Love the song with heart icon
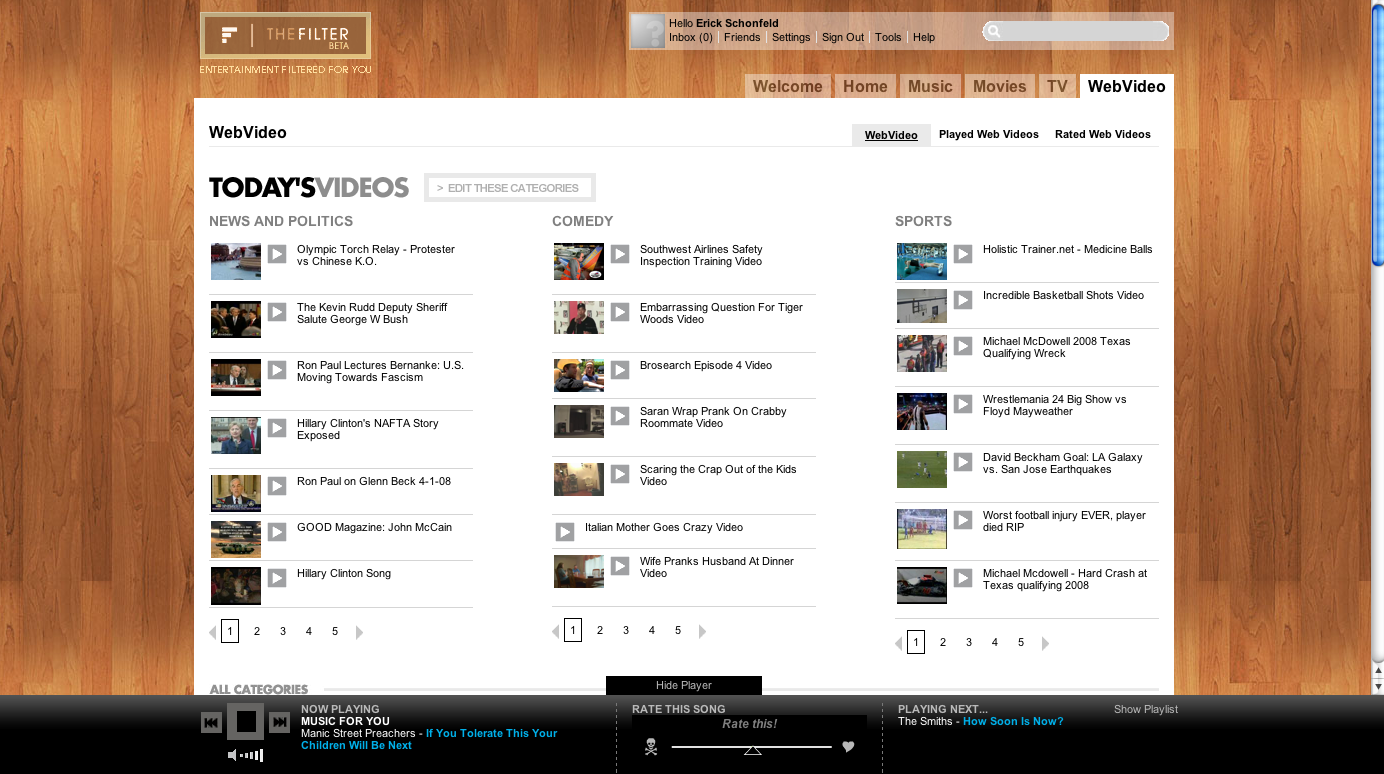The width and height of the screenshot is (1384, 774). (848, 746)
